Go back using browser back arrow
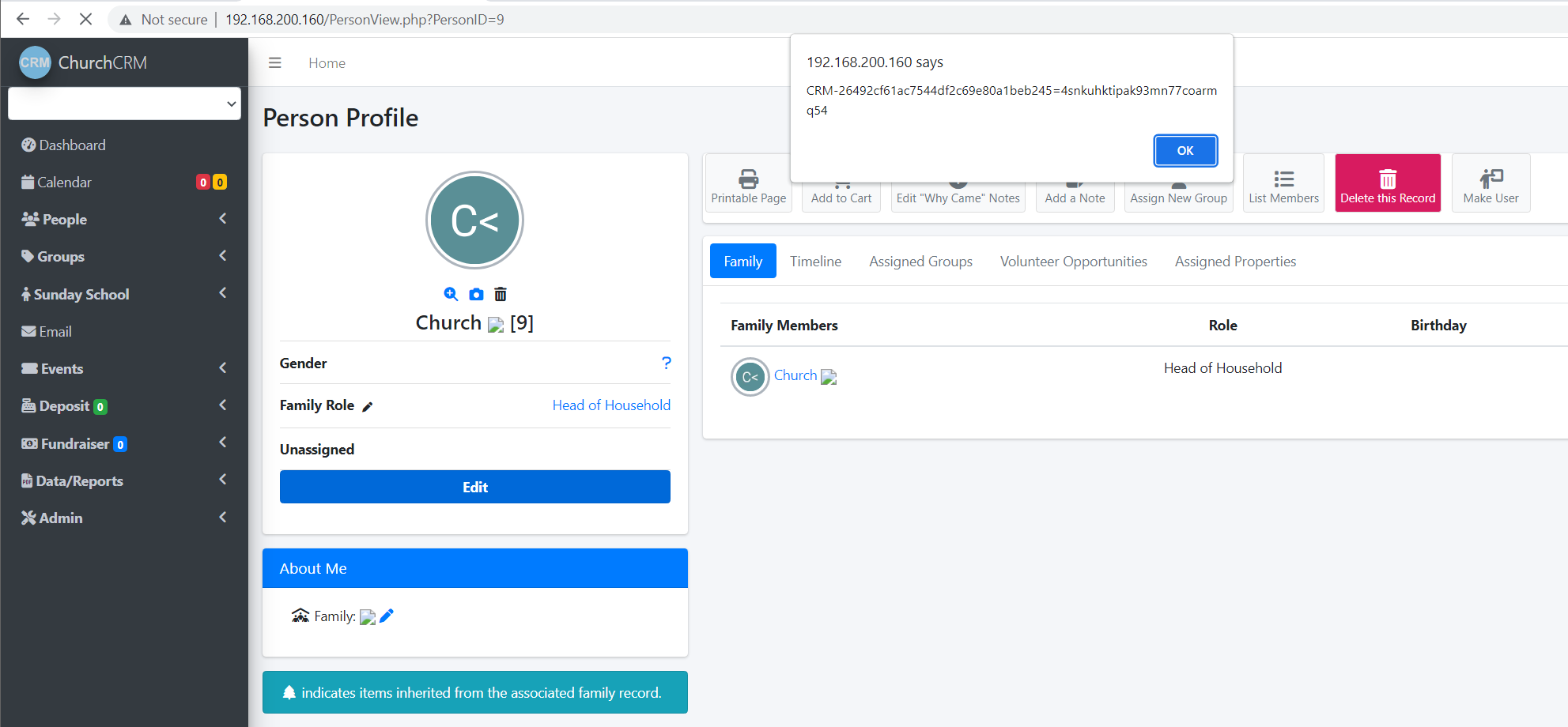The image size is (1568, 727). point(22,19)
